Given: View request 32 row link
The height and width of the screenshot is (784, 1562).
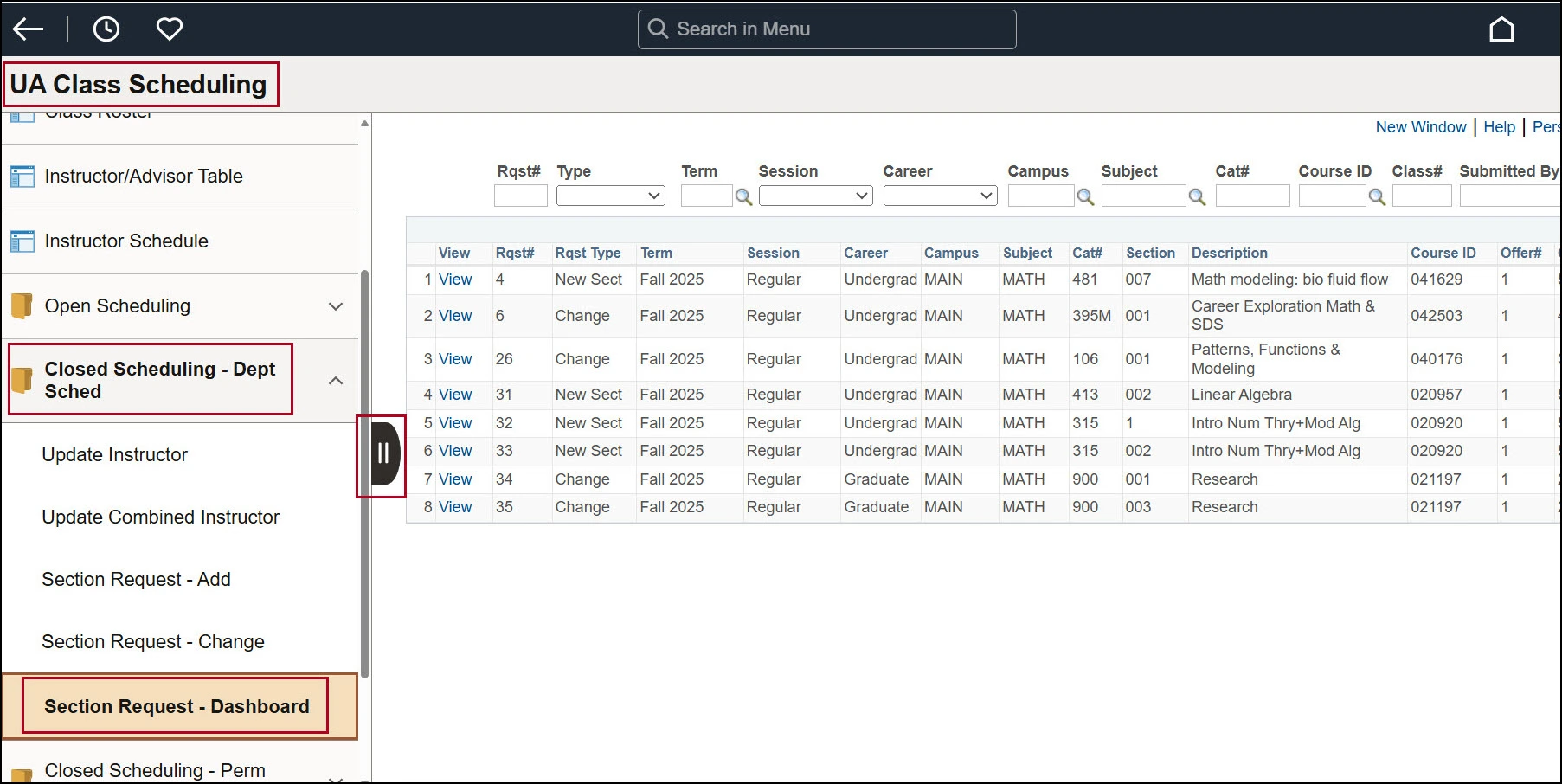Looking at the screenshot, I should [x=455, y=423].
